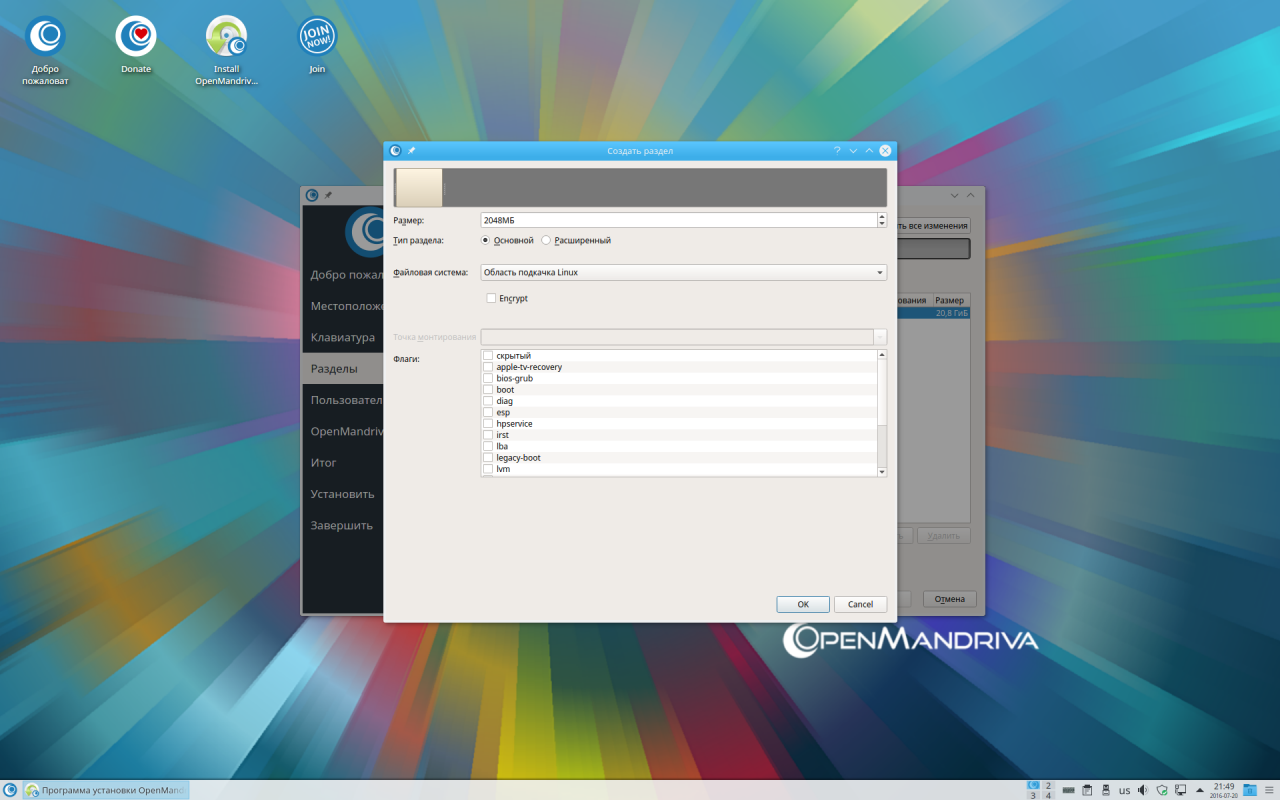Decrease partition size with the down spinner arrow

click(x=881, y=224)
